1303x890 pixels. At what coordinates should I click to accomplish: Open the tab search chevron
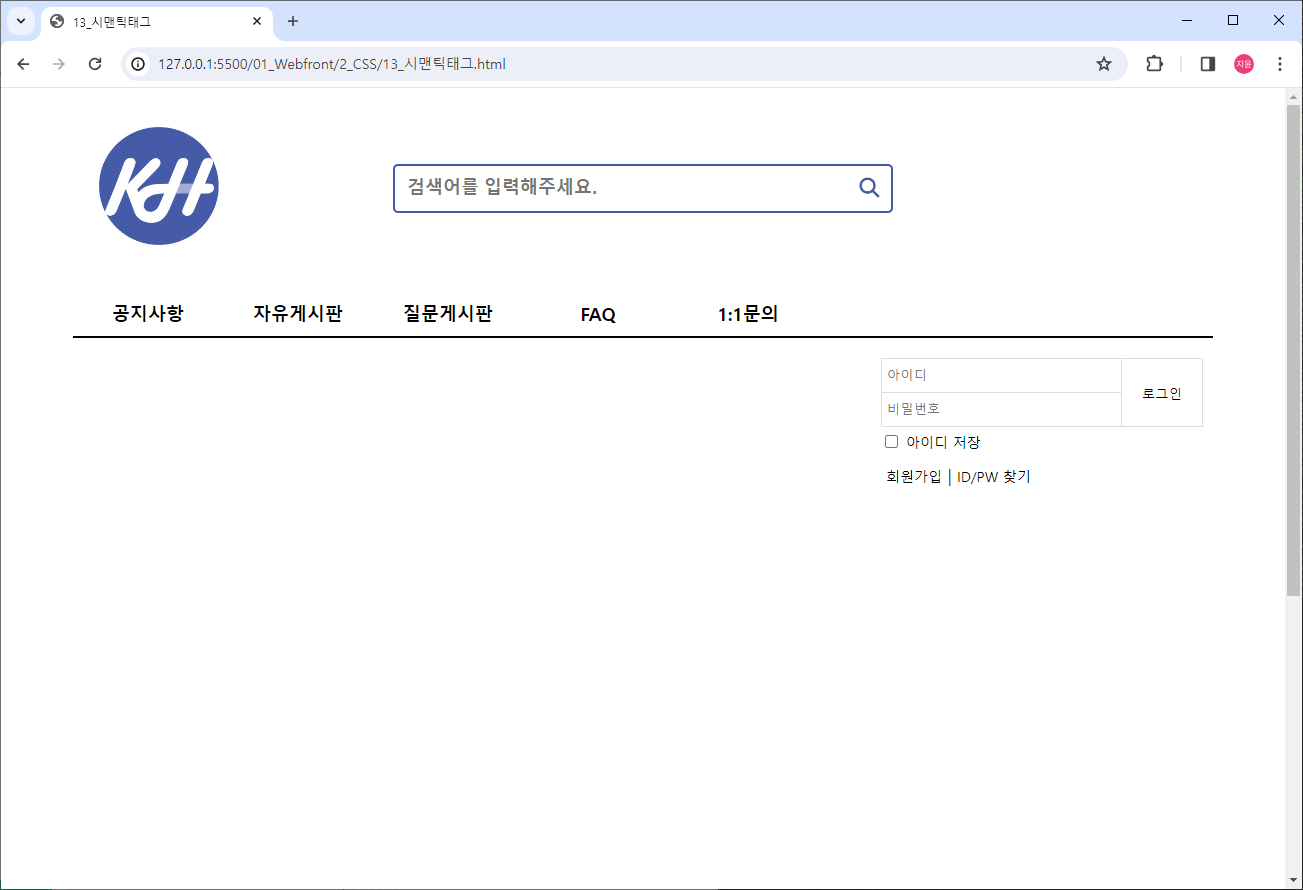pyautogui.click(x=20, y=20)
